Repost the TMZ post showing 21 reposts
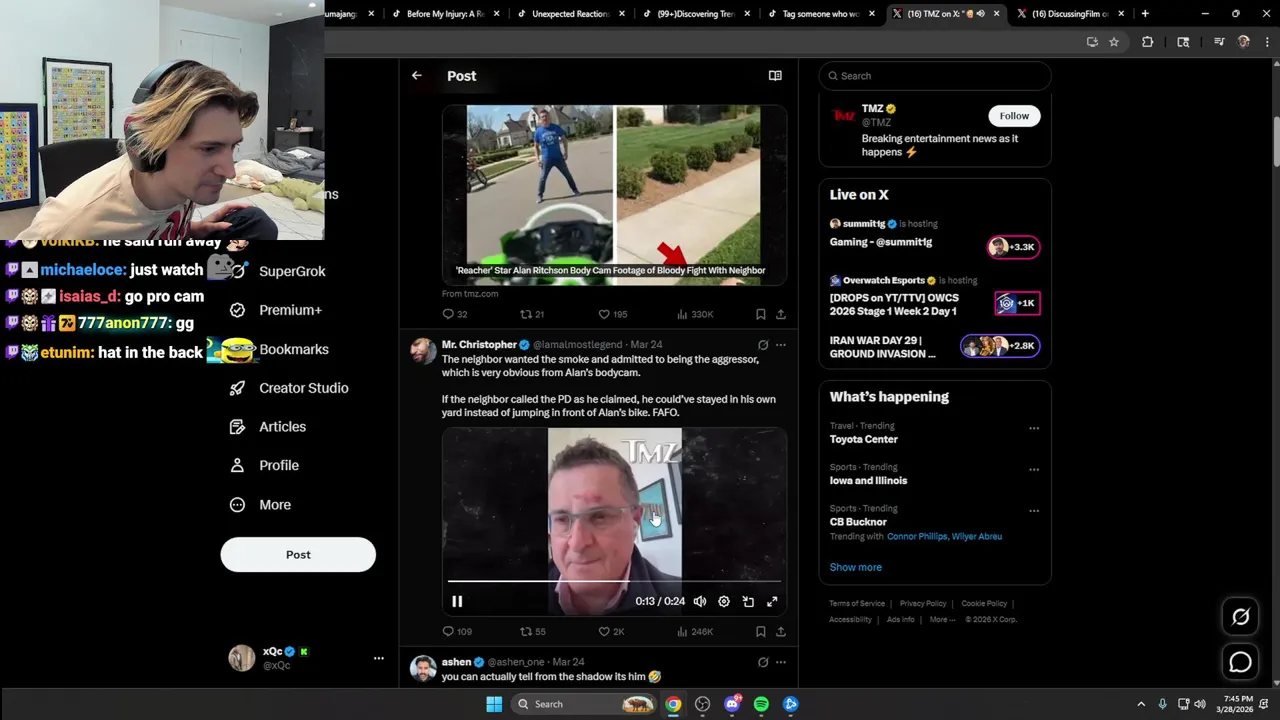The image size is (1280, 720). (532, 314)
